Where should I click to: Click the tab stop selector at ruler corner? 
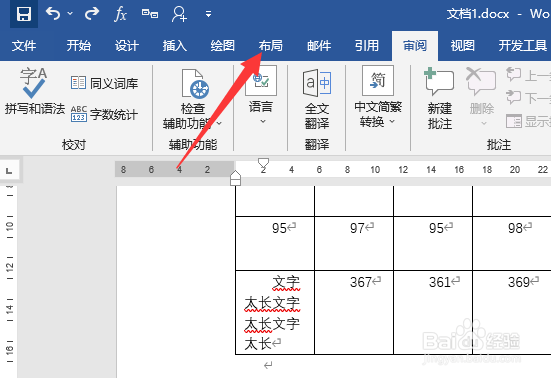pyautogui.click(x=9, y=171)
